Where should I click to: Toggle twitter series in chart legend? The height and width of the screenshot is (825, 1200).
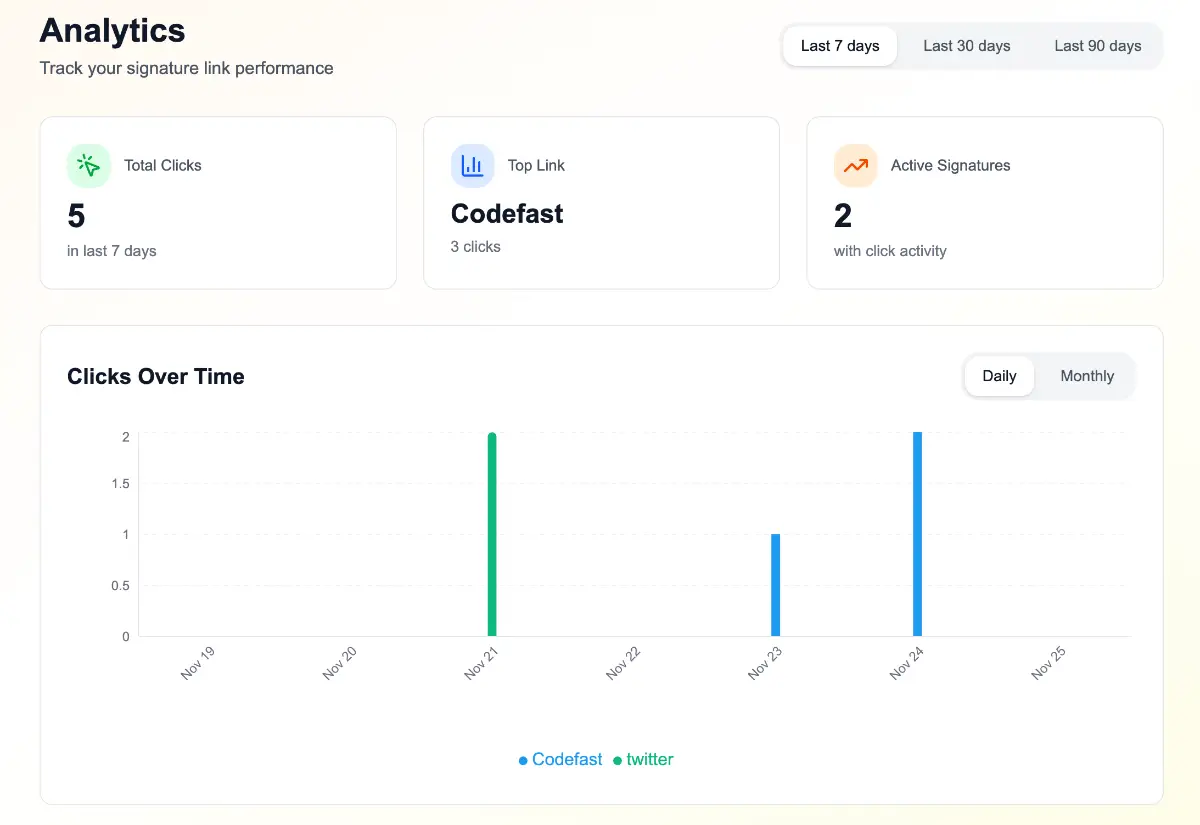point(650,760)
